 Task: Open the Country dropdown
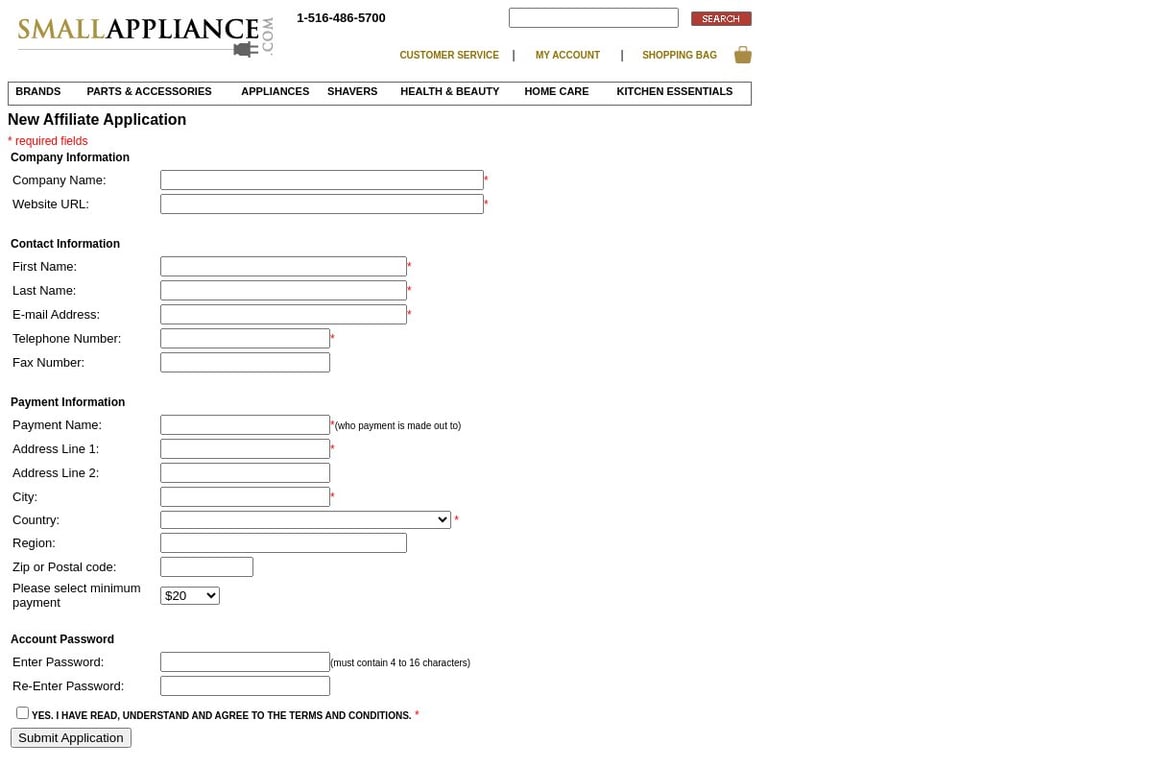click(x=305, y=520)
